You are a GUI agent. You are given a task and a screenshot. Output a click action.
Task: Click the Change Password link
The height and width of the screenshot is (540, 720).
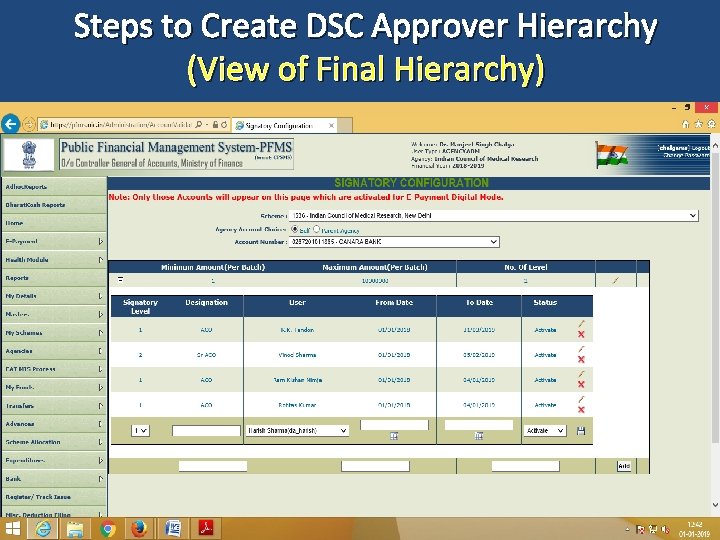686,155
